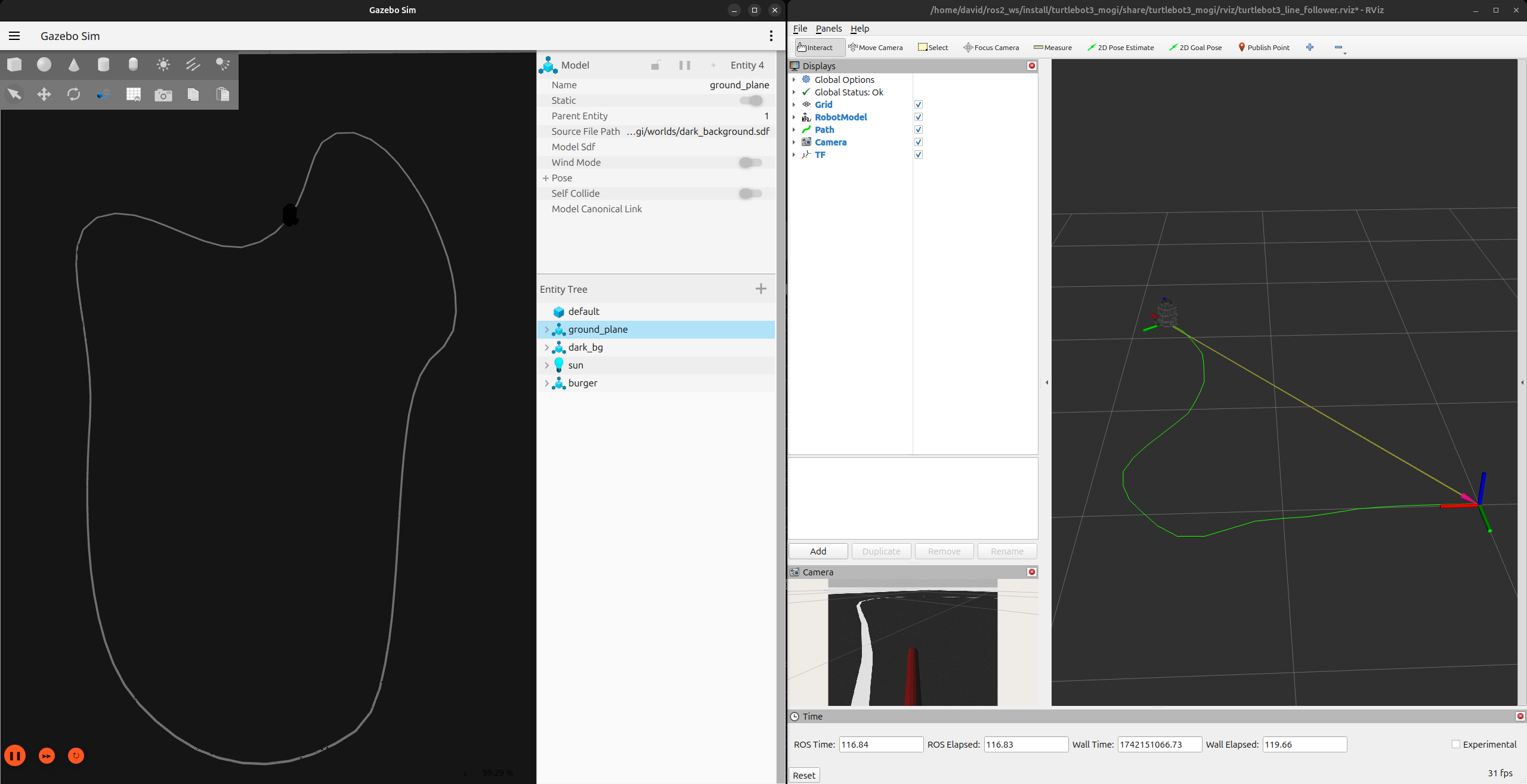Open the Panels menu in RViz
Screen dimensions: 1527x784
pos(829,29)
